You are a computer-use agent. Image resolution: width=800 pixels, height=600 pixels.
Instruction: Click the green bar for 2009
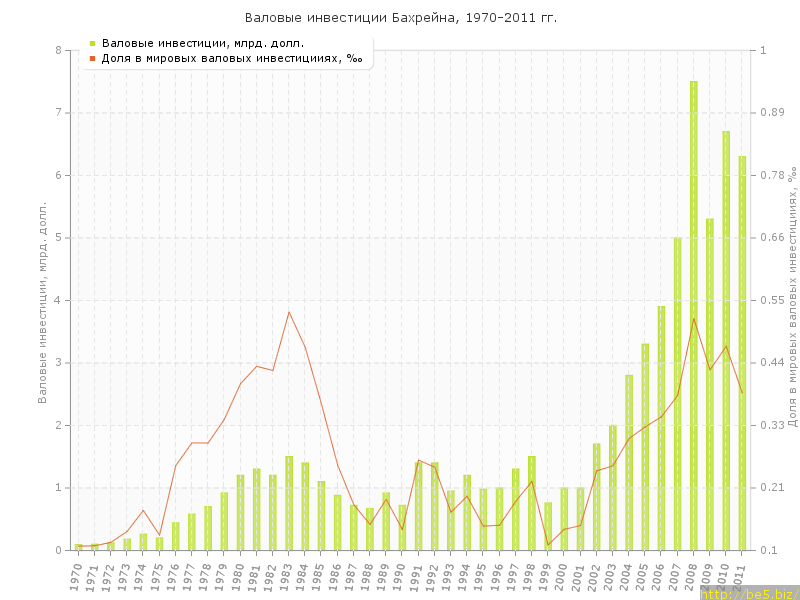(x=709, y=384)
